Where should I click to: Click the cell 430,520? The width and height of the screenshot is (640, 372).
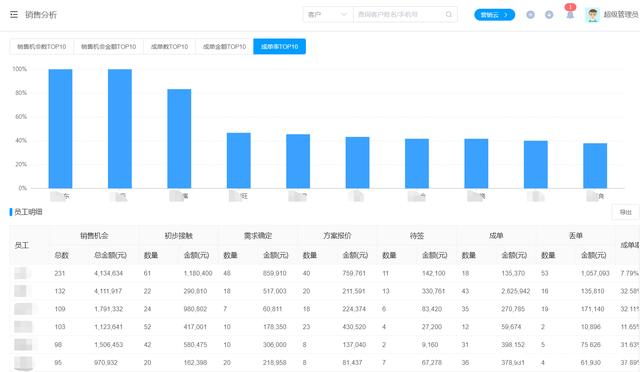point(354,327)
